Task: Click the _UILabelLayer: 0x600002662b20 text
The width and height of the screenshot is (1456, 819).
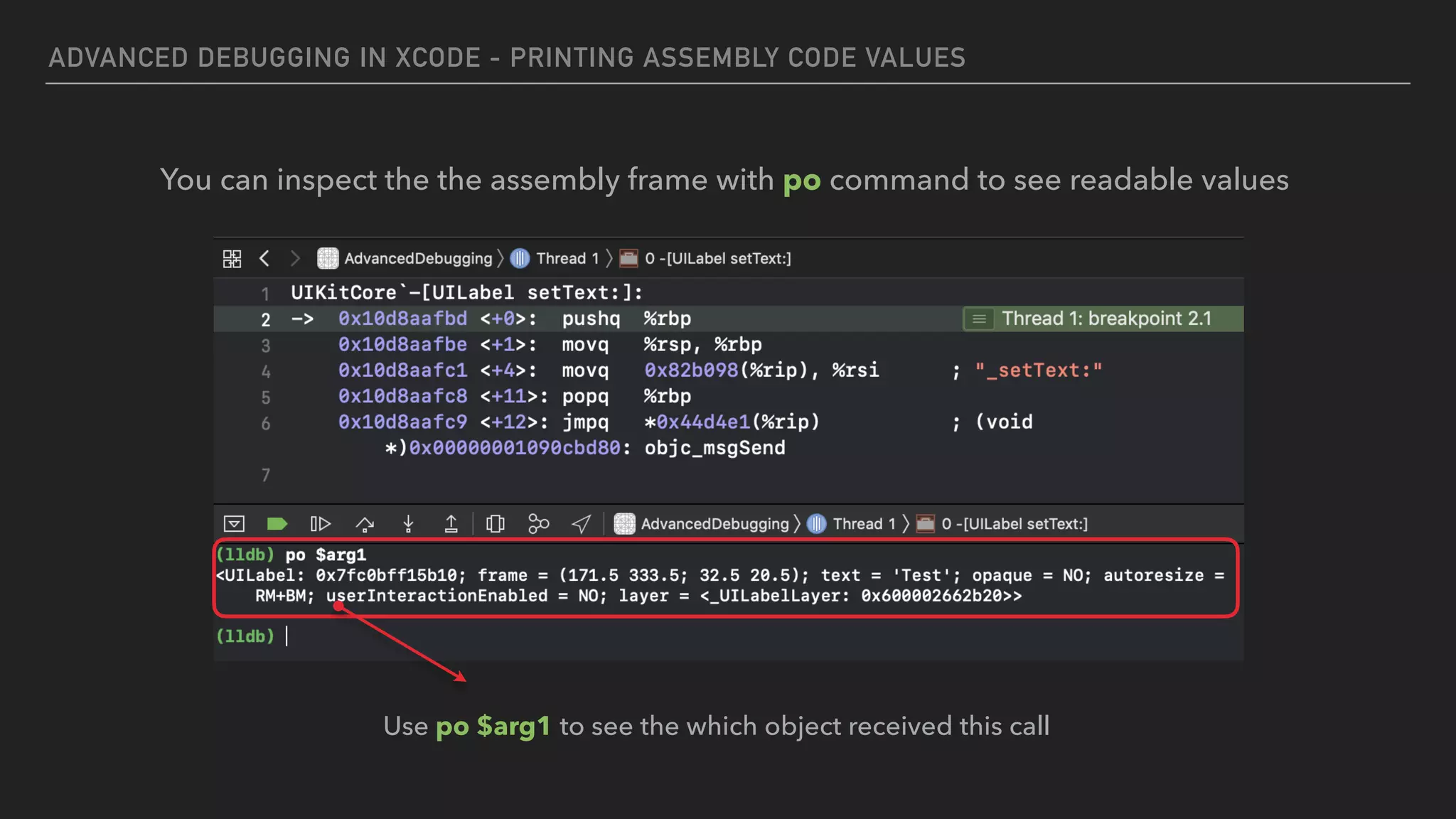Action: (855, 596)
